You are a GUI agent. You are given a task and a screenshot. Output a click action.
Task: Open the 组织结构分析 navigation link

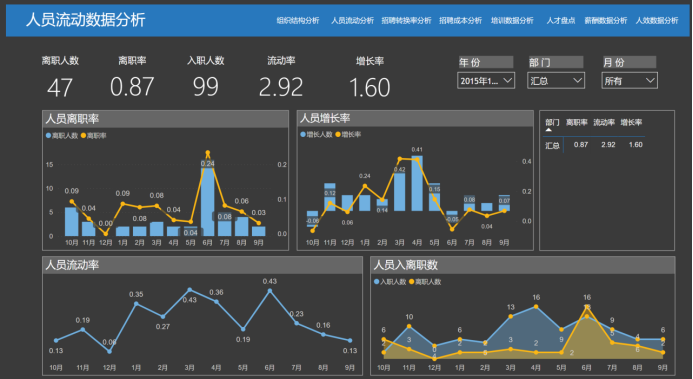click(x=297, y=20)
